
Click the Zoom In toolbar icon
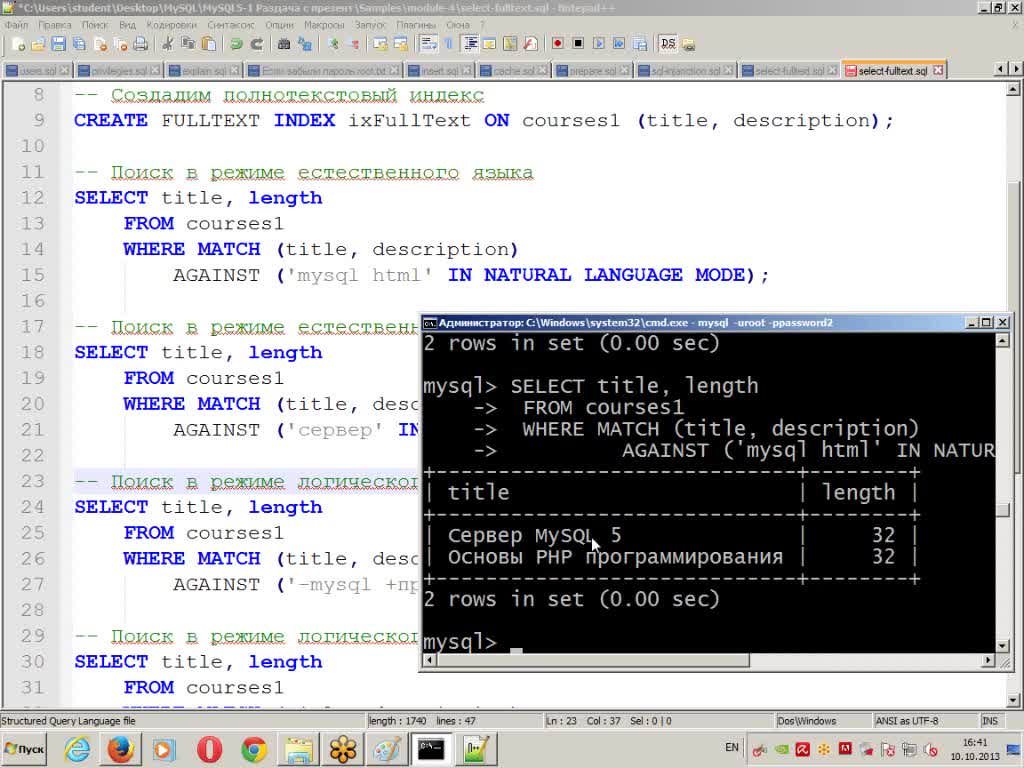coord(334,44)
